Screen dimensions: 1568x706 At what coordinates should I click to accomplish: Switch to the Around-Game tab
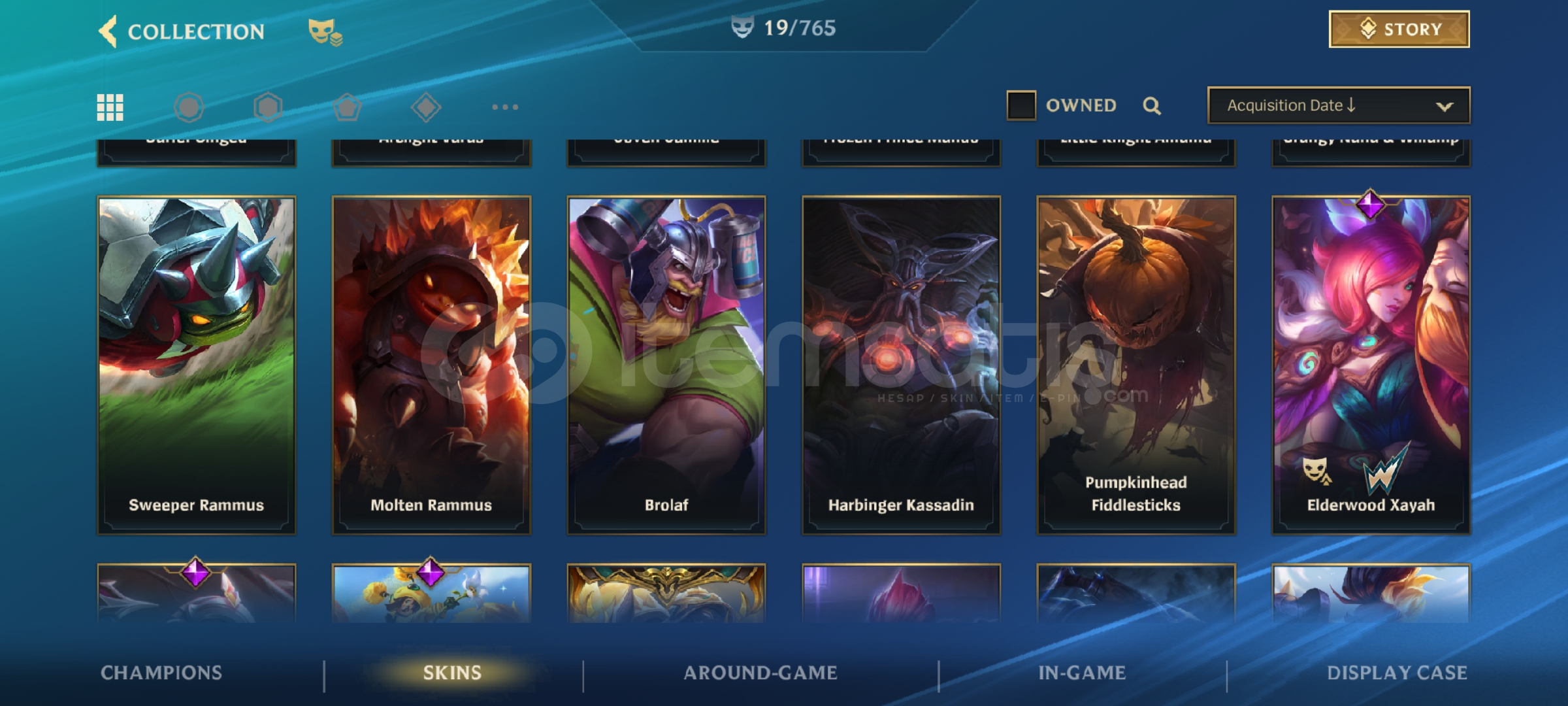click(x=760, y=673)
